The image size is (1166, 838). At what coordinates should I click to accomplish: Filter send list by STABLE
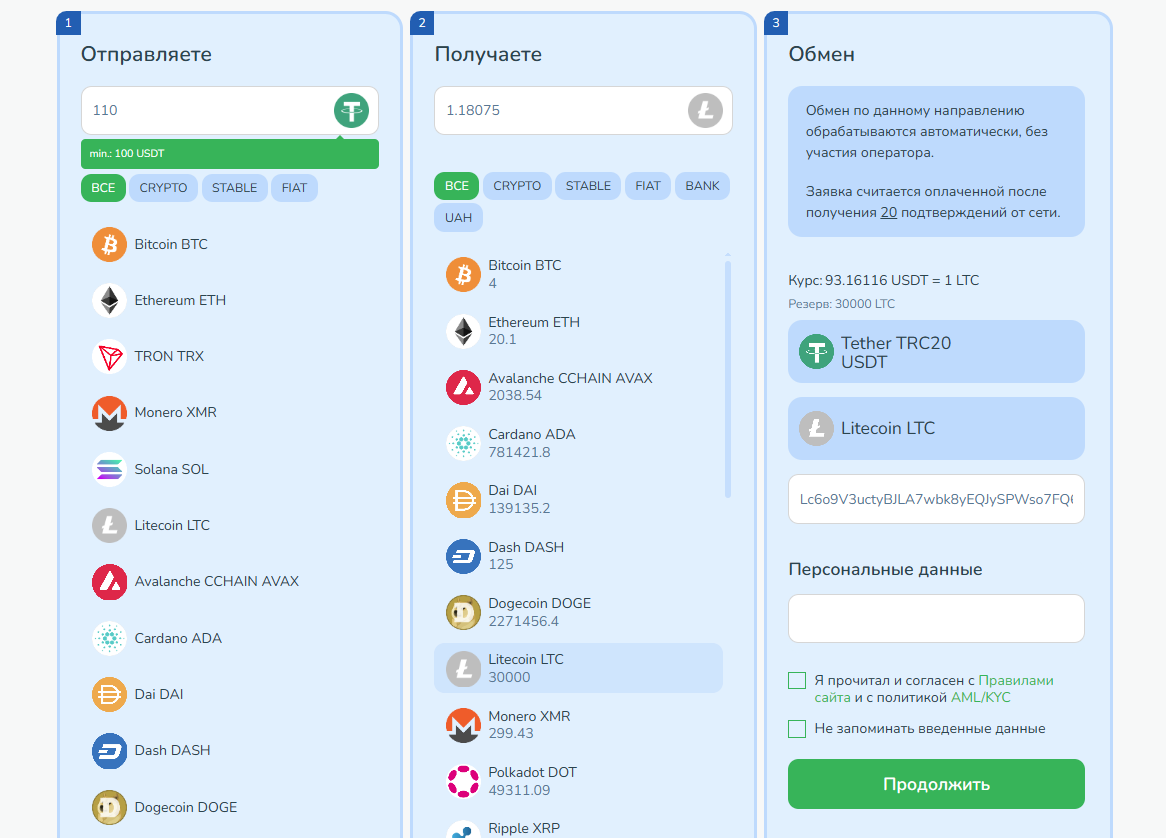(x=234, y=187)
